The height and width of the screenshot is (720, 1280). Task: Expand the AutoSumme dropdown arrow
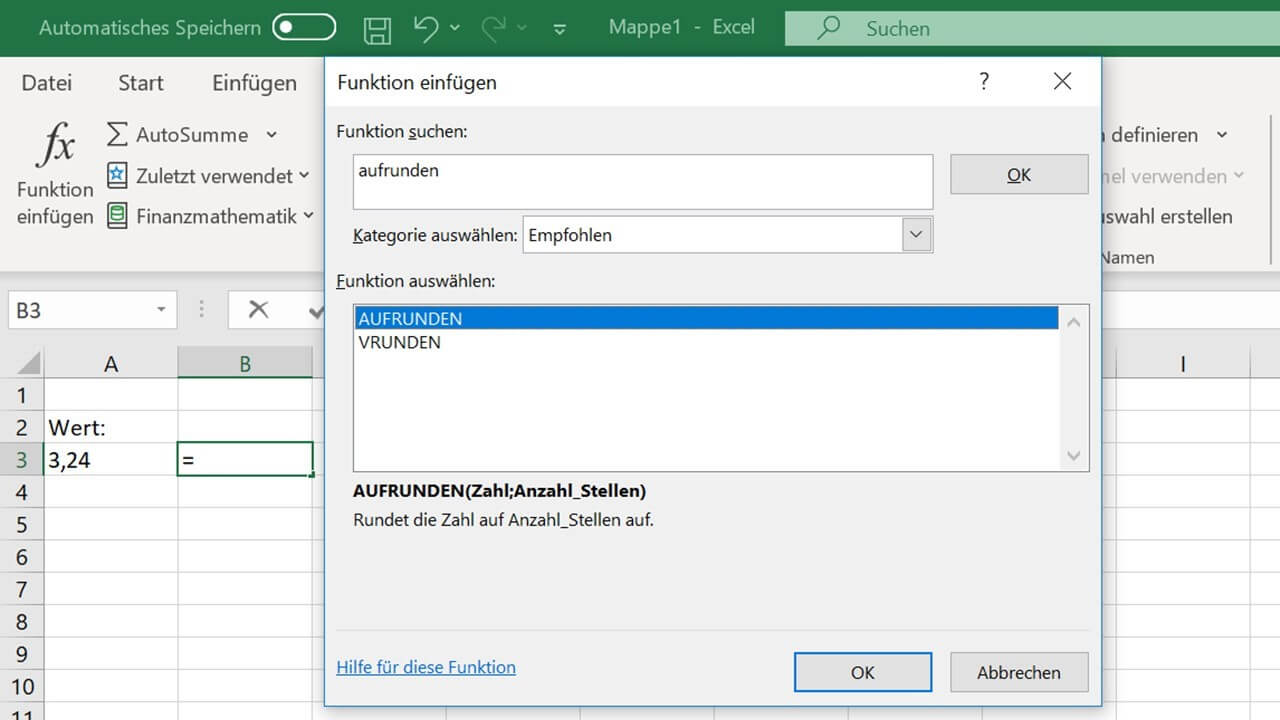pos(271,135)
